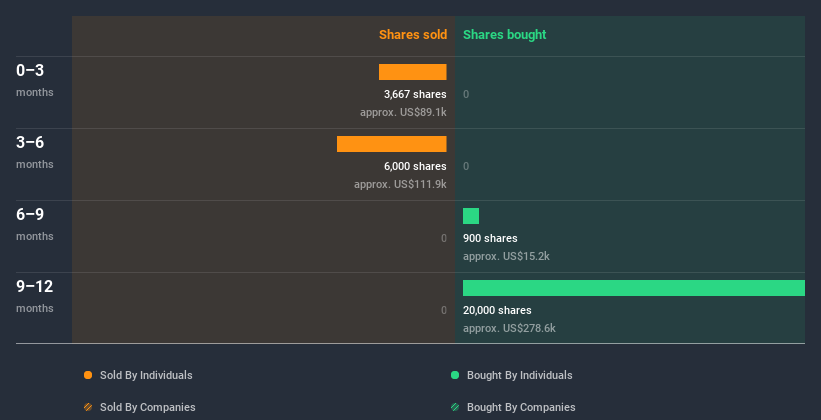Click the '9–12' months row label
This screenshot has width=821, height=420.
(x=35, y=286)
